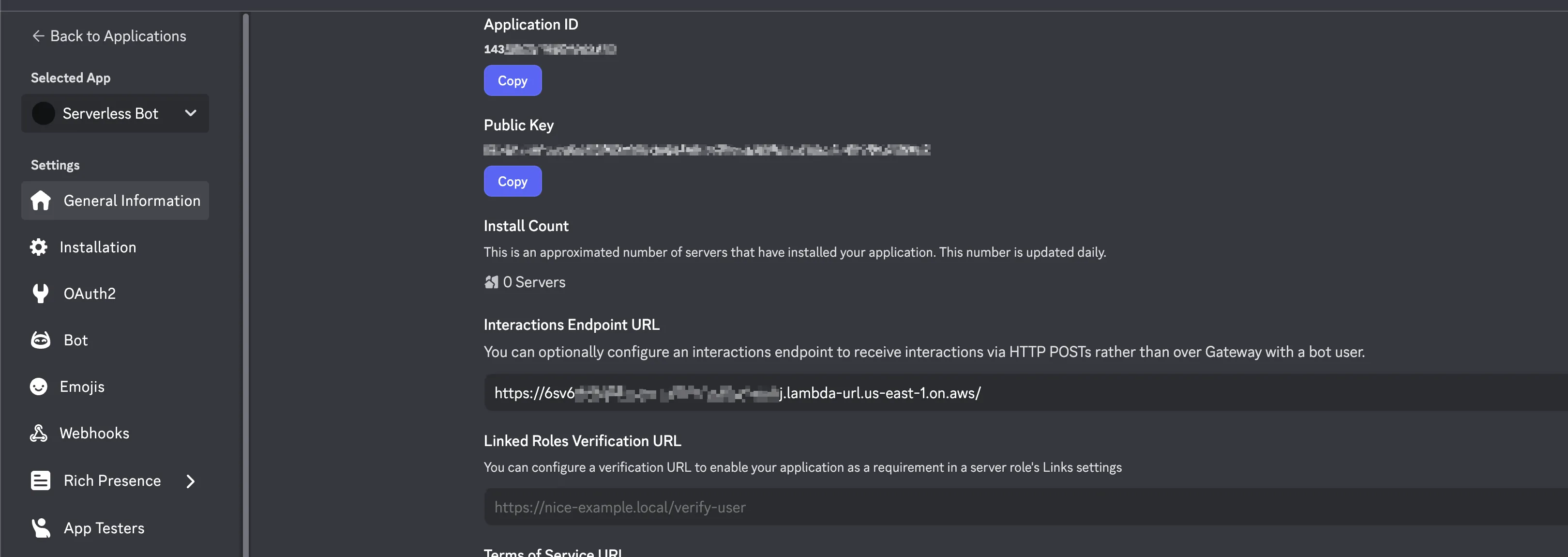This screenshot has height=557, width=1568.
Task: Click the Bot robot icon
Action: coord(41,340)
